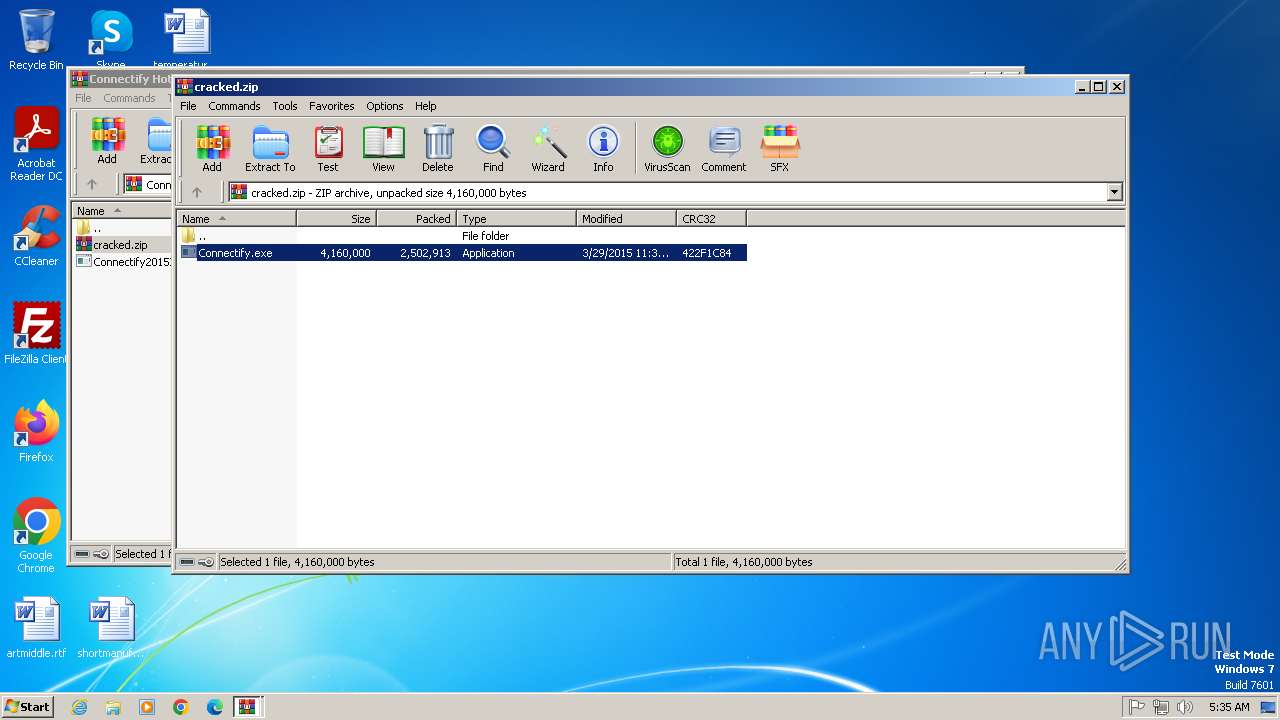Click WinRAR taskbar button
The image size is (1280, 720).
point(248,707)
